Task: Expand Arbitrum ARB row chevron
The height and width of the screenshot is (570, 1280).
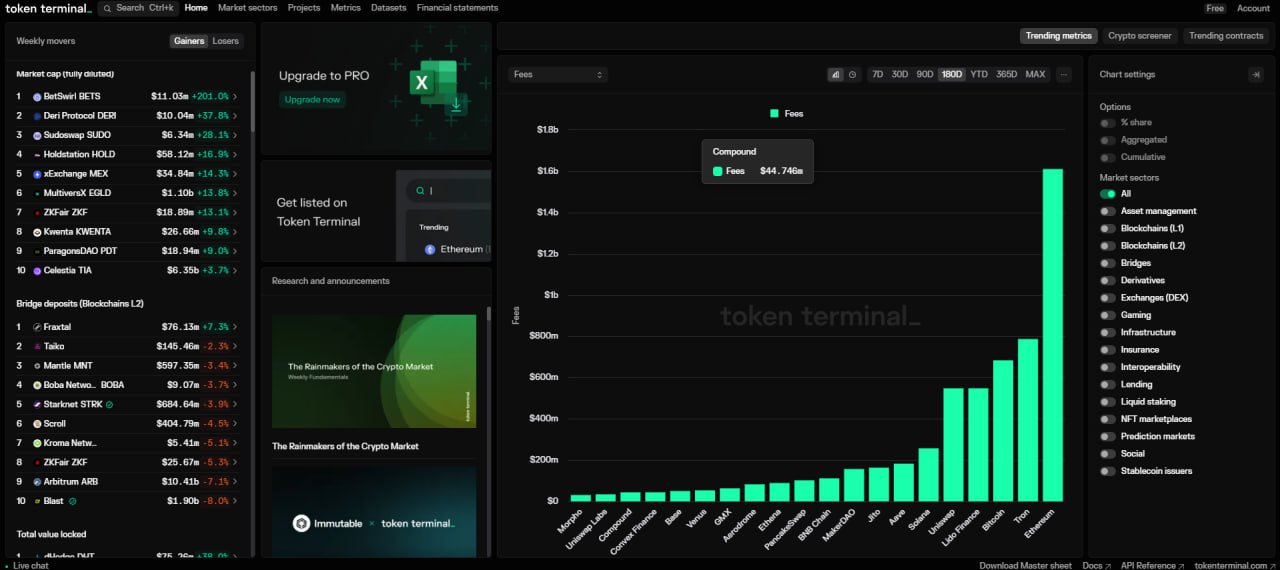Action: click(235, 482)
